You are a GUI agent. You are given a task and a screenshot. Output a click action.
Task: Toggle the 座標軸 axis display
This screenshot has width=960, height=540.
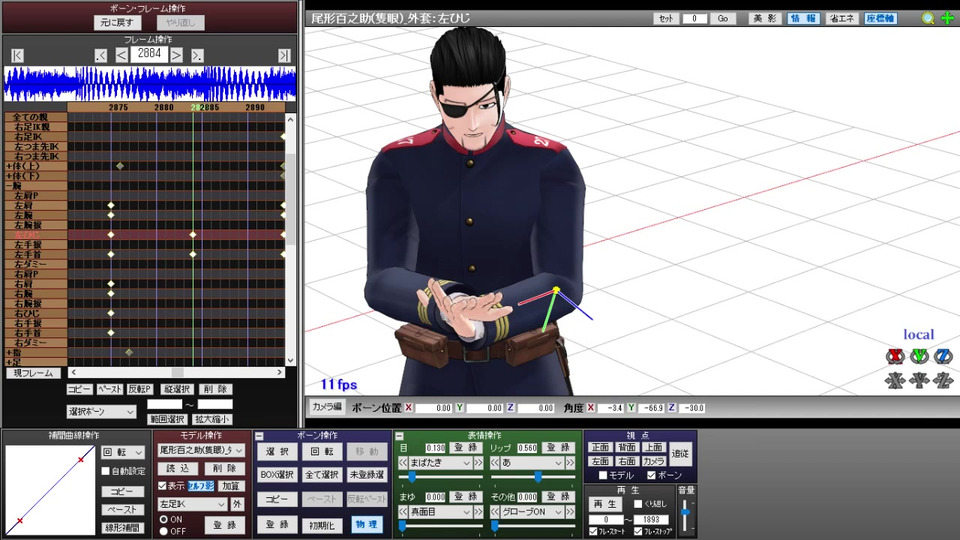pos(880,18)
